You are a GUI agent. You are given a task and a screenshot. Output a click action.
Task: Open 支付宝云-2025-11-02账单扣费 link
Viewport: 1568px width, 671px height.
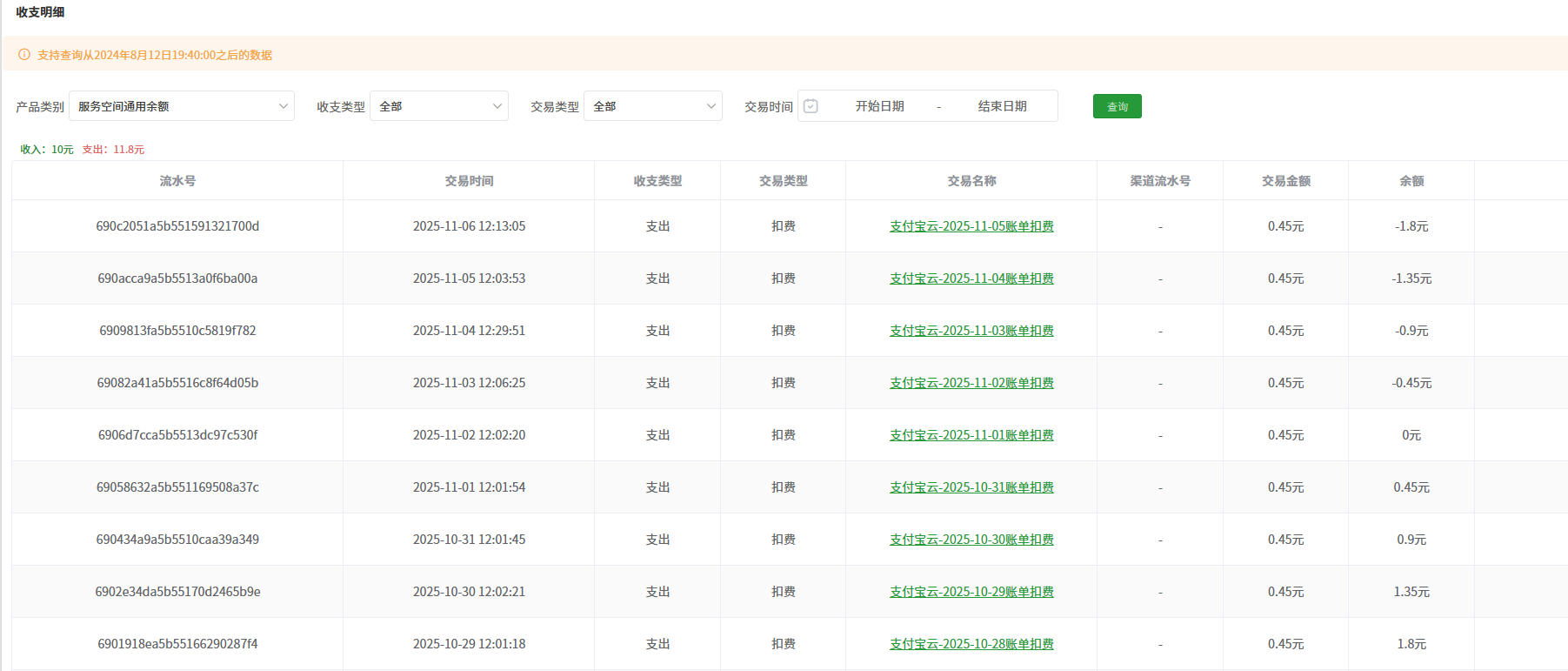pos(971,383)
